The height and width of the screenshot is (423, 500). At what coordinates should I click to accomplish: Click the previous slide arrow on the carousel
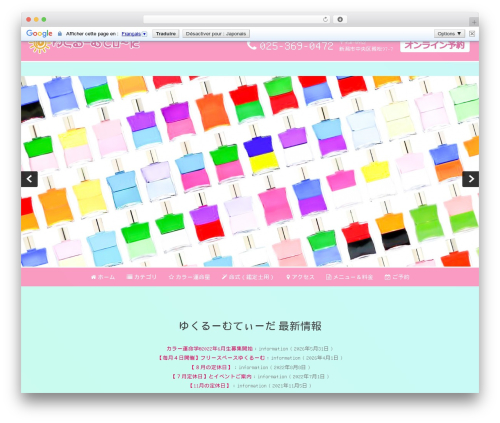point(29,179)
